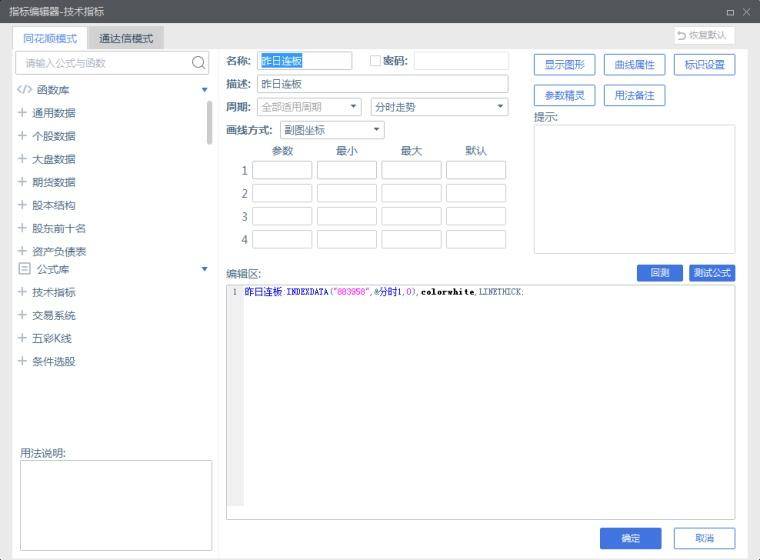Open the 画线方式 副图坐标 dropdown
The image size is (760, 560).
(332, 130)
